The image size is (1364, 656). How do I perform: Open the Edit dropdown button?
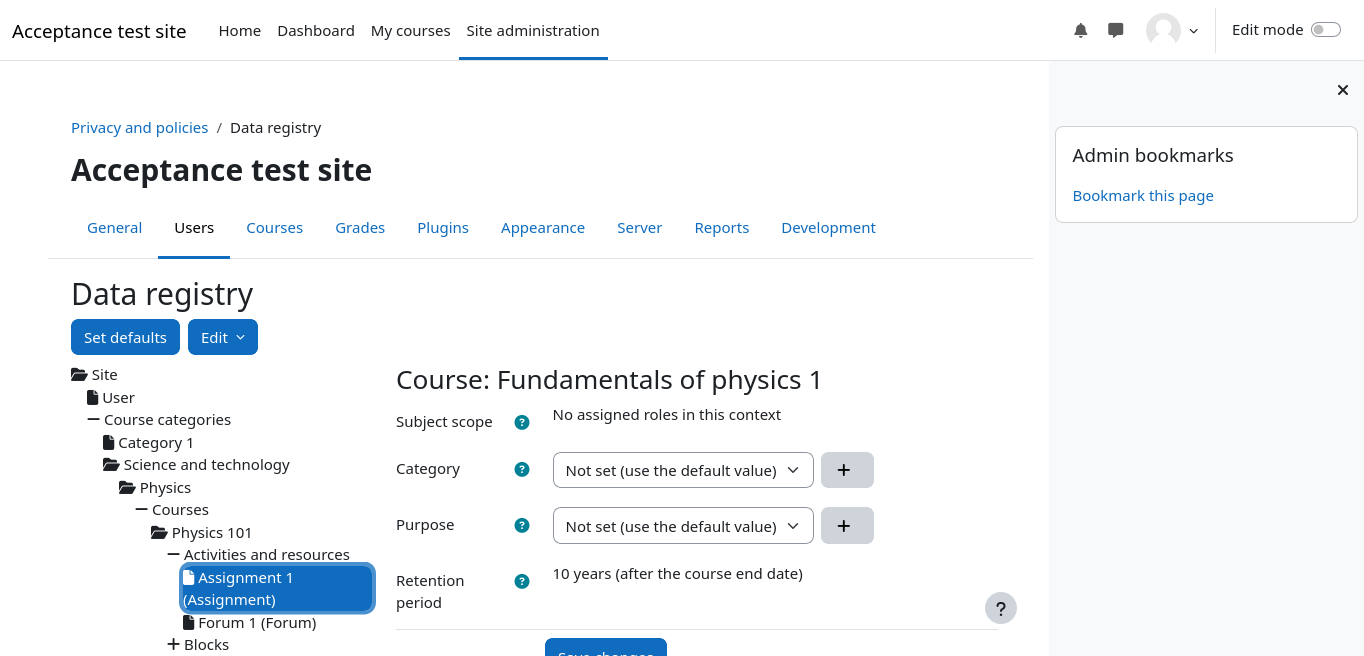point(222,337)
